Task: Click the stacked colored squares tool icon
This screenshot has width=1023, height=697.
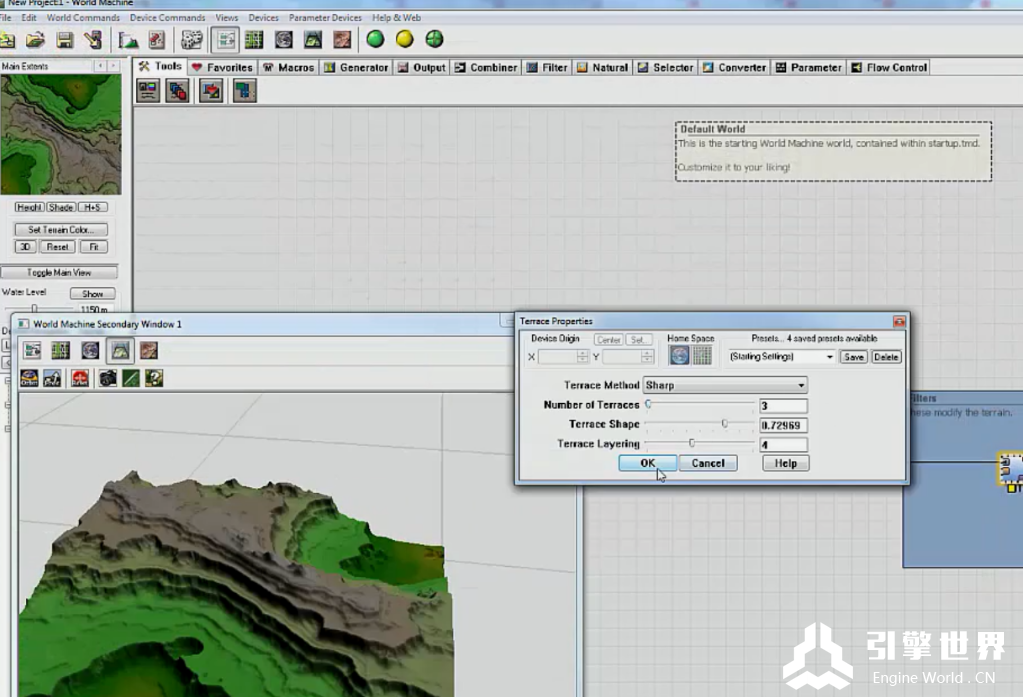Action: point(177,91)
